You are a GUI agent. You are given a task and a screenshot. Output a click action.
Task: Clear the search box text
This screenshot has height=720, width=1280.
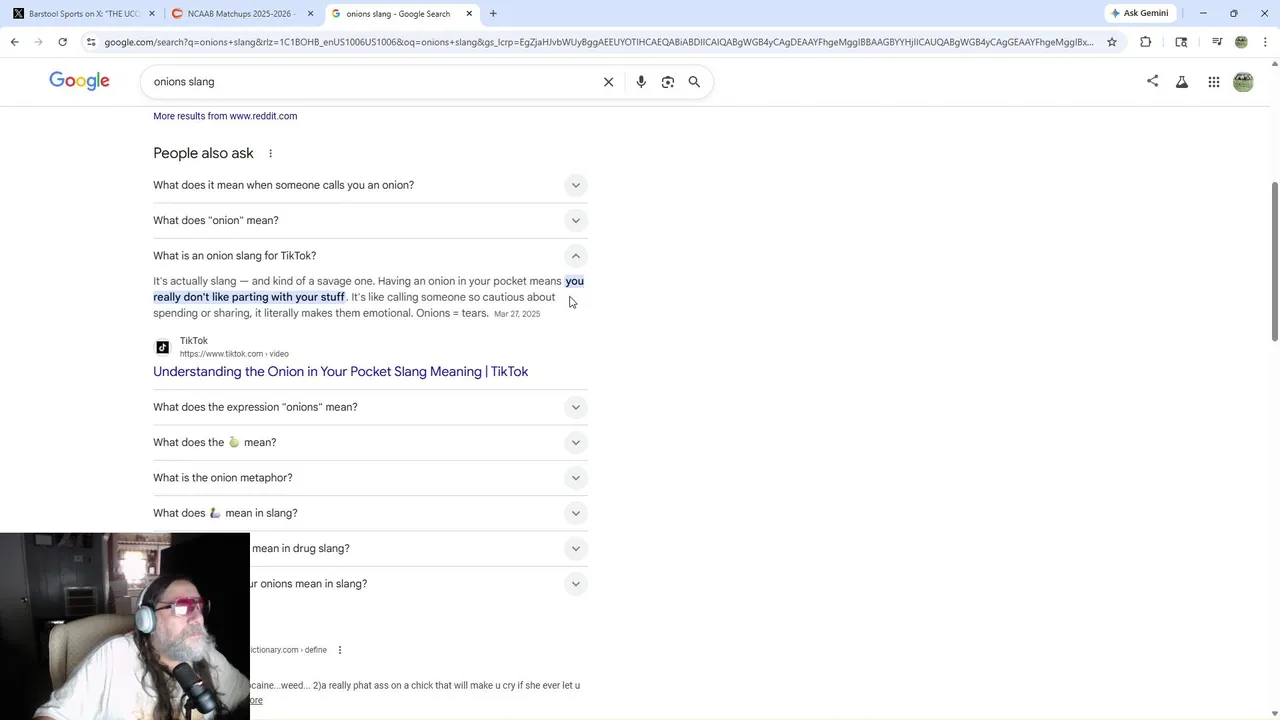click(x=608, y=82)
